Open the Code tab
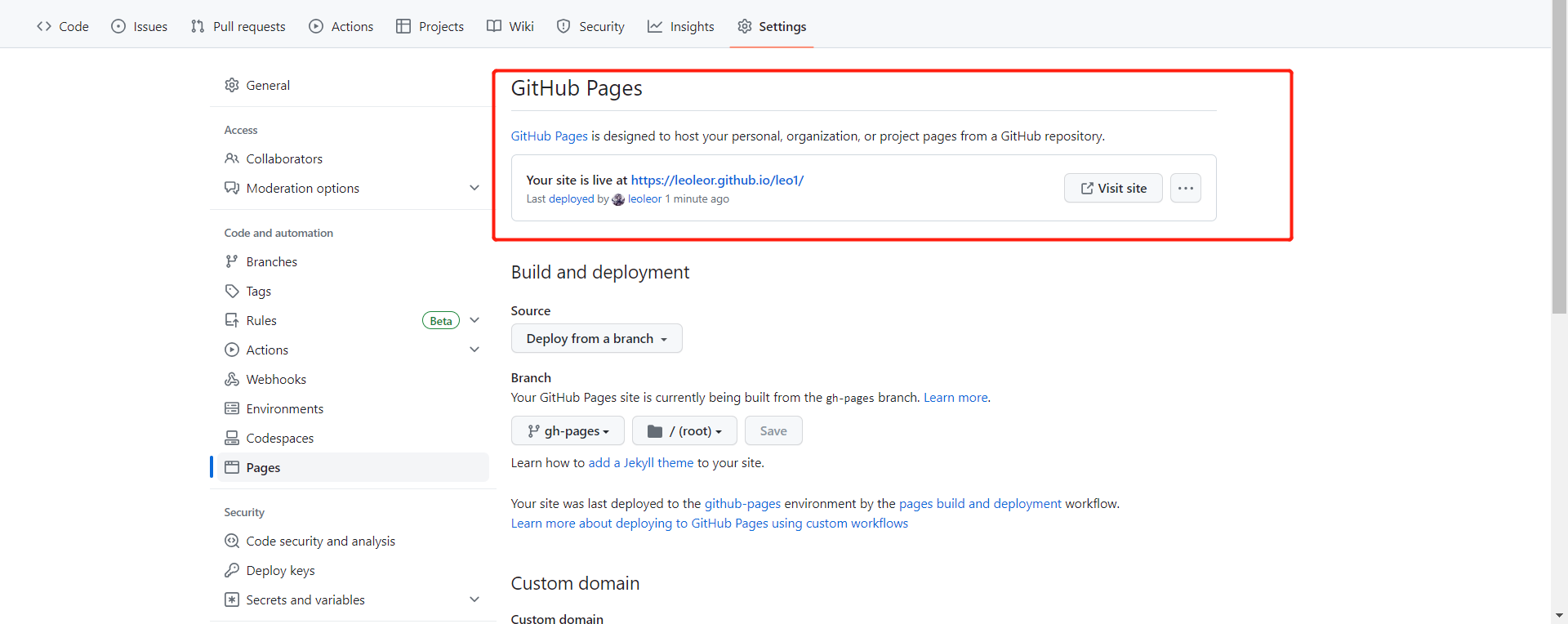 pos(63,26)
